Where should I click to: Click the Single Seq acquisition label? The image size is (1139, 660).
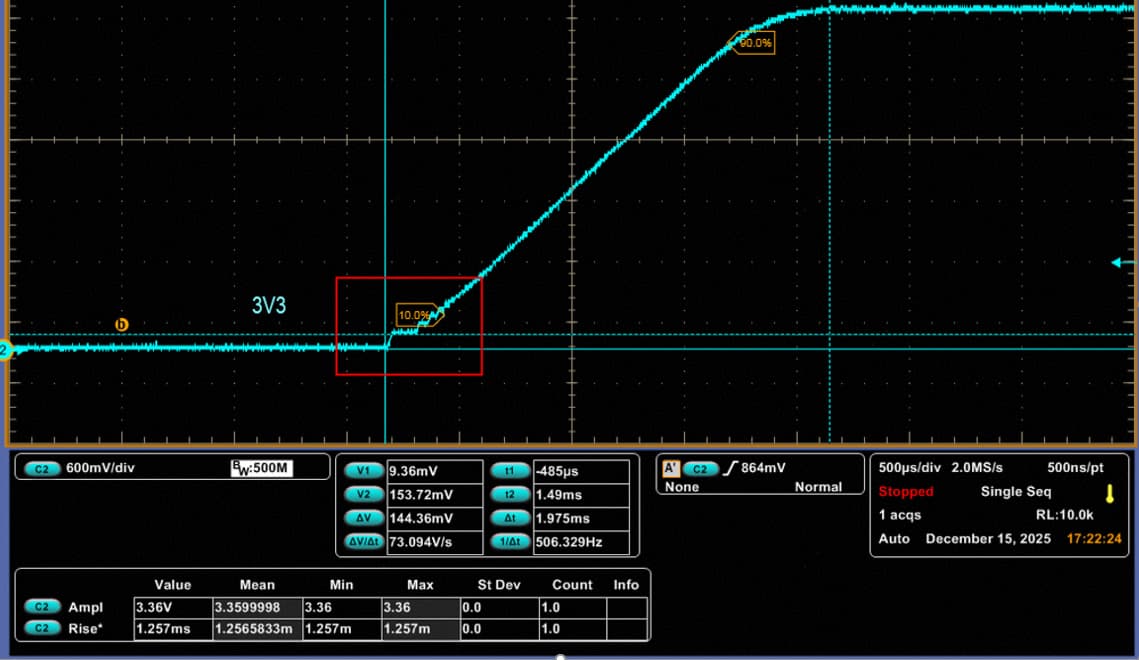[1015, 492]
